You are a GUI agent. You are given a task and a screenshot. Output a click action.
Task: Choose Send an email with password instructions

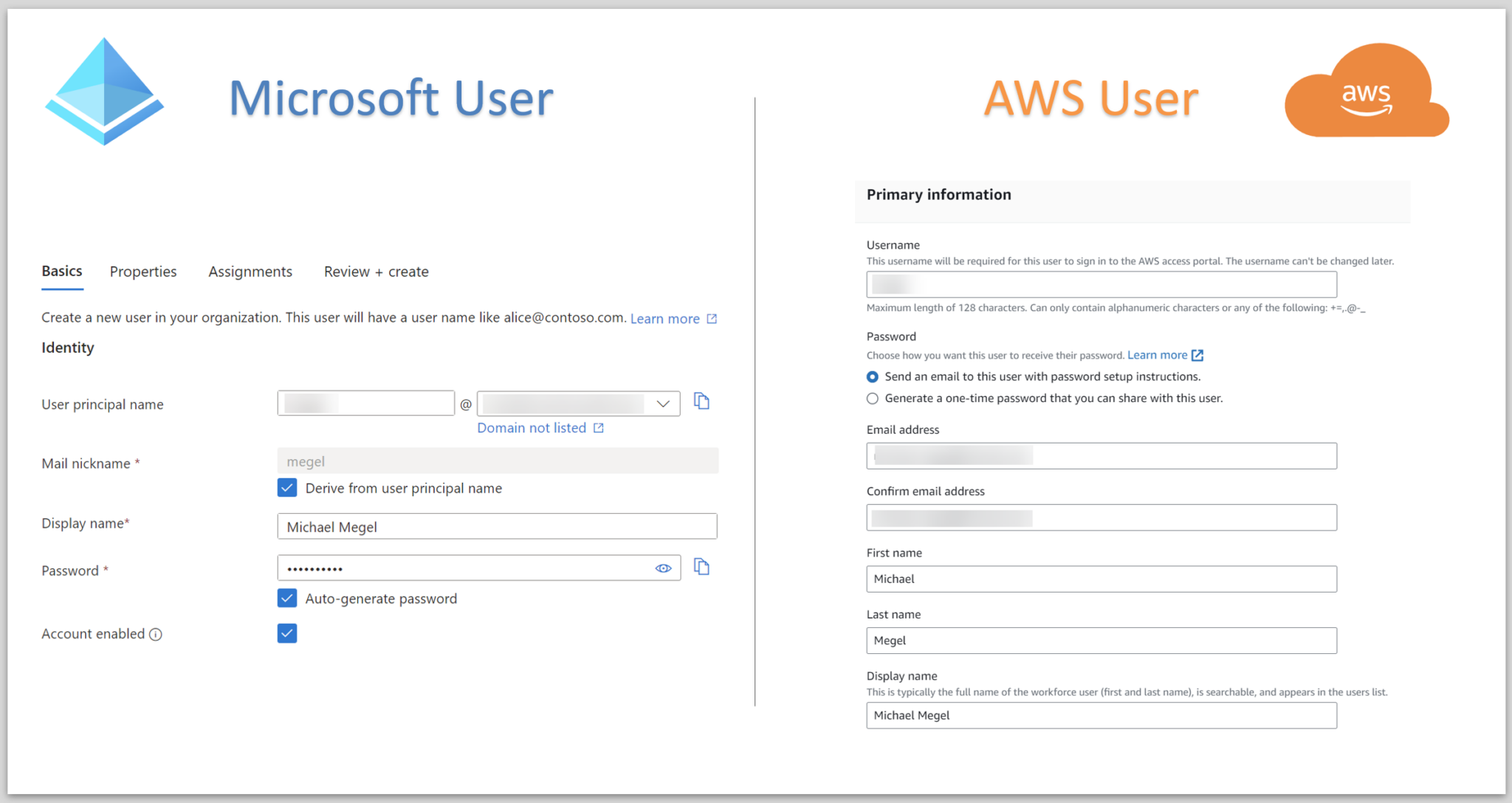pyautogui.click(x=872, y=376)
